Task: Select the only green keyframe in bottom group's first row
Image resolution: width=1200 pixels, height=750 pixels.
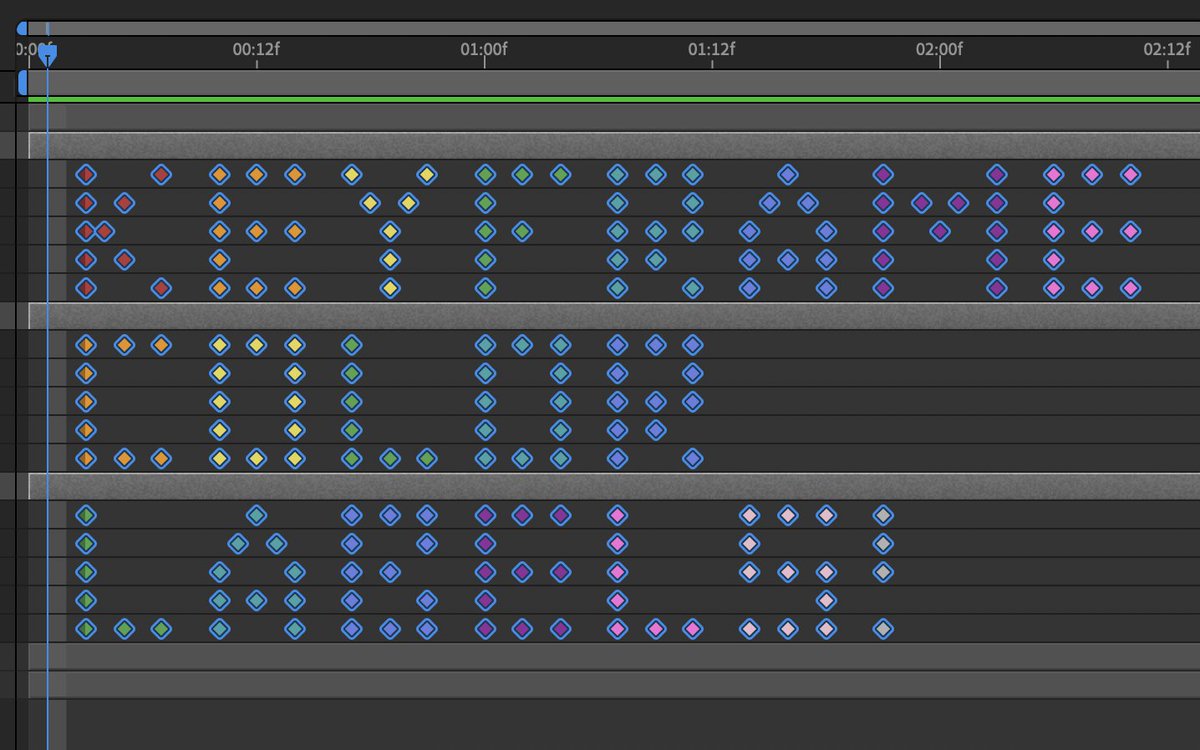Action: click(86, 516)
